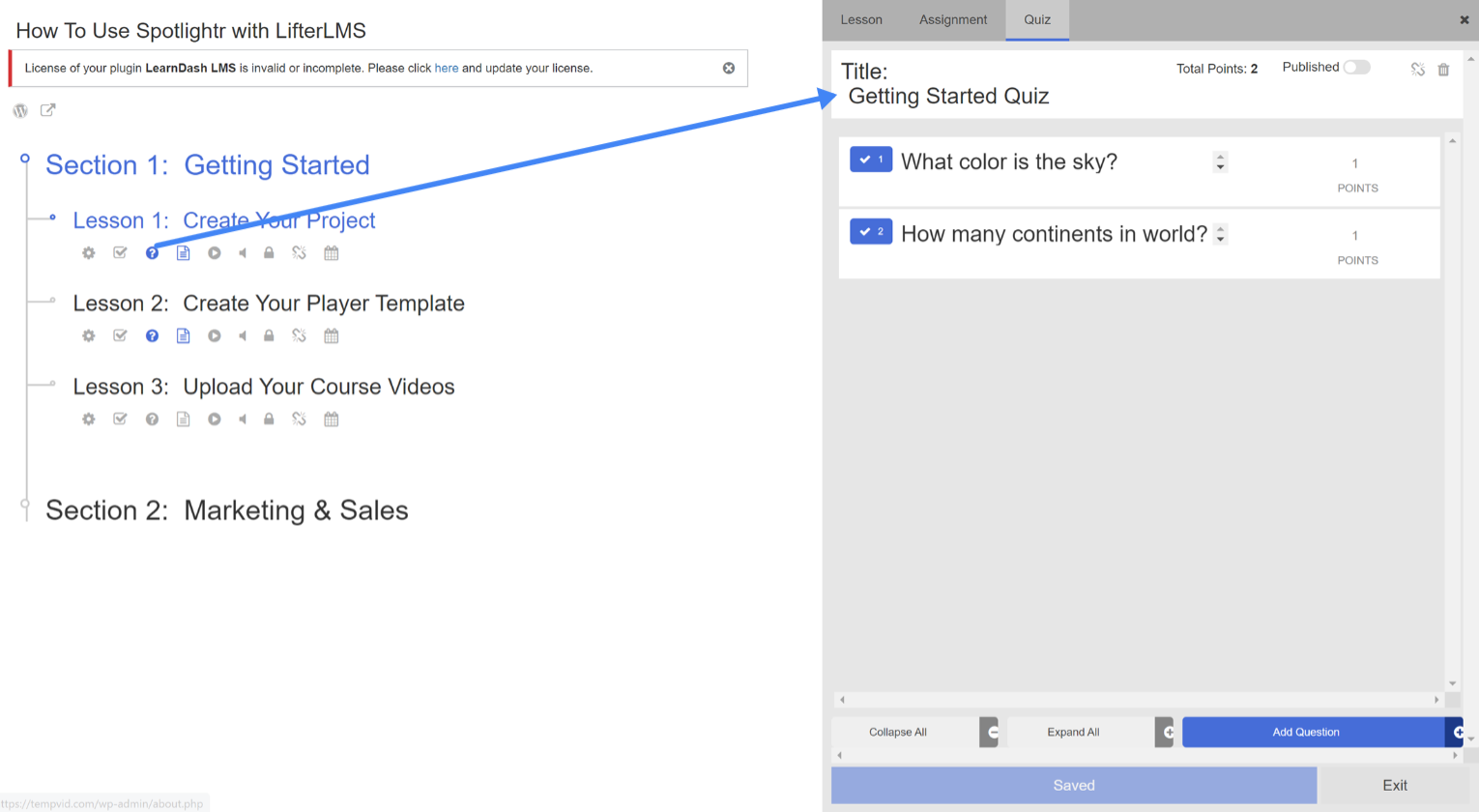The width and height of the screenshot is (1479, 812).
Task: Click Collapse All button
Action: point(906,733)
